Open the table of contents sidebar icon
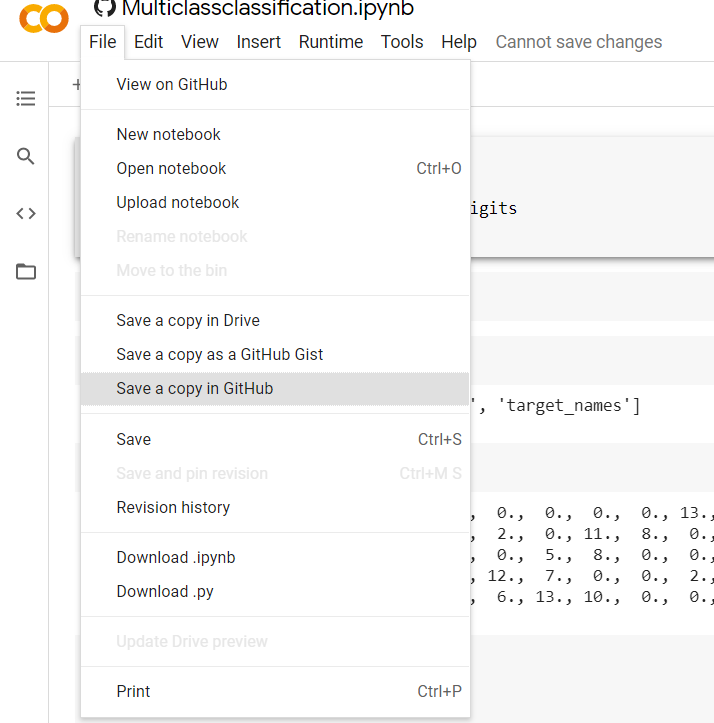Image resolution: width=714 pixels, height=723 pixels. point(26,99)
